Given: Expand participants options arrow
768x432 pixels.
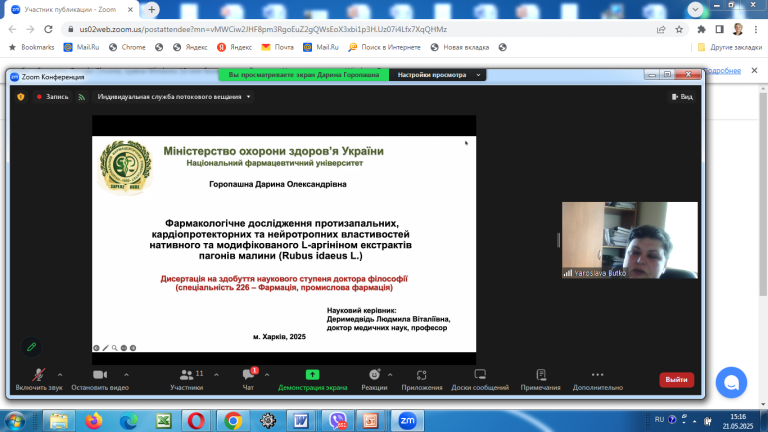Looking at the screenshot, I should click(x=216, y=375).
